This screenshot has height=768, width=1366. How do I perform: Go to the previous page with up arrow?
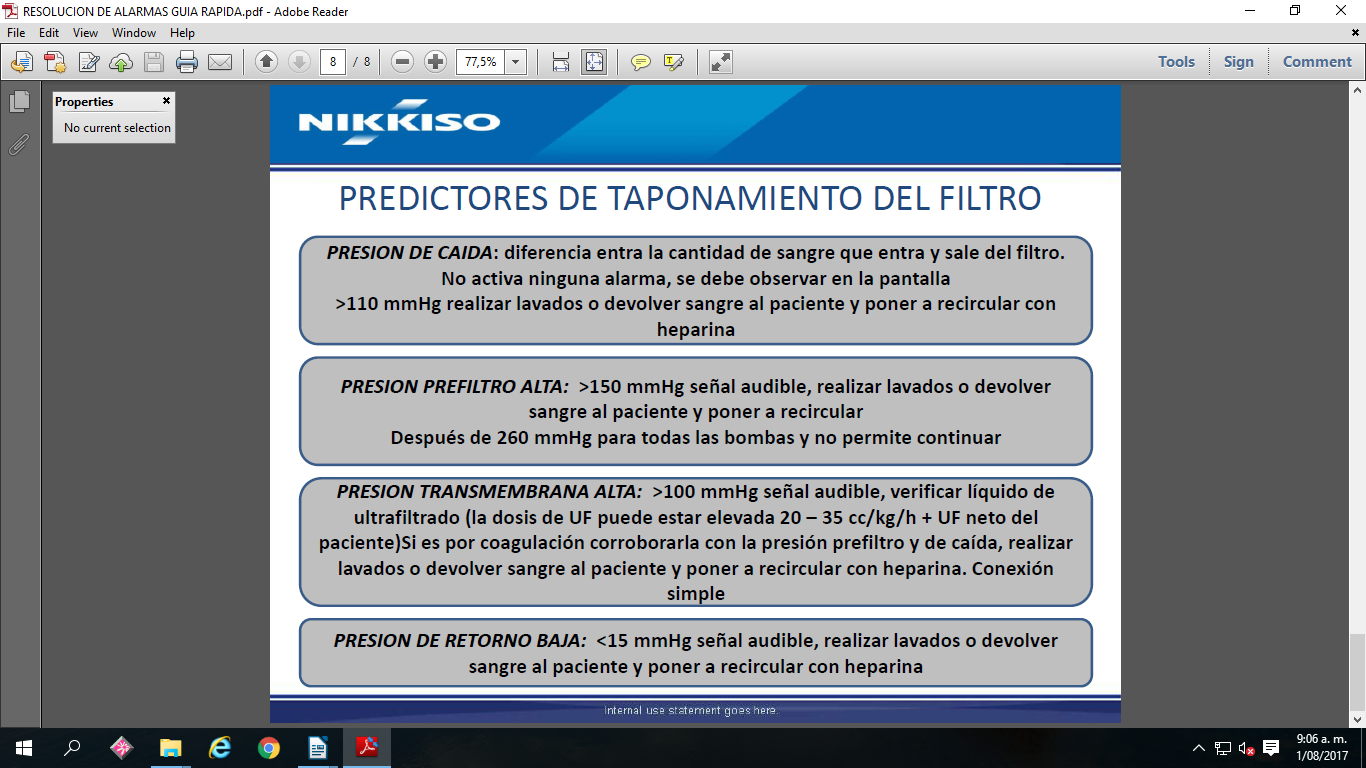point(266,62)
